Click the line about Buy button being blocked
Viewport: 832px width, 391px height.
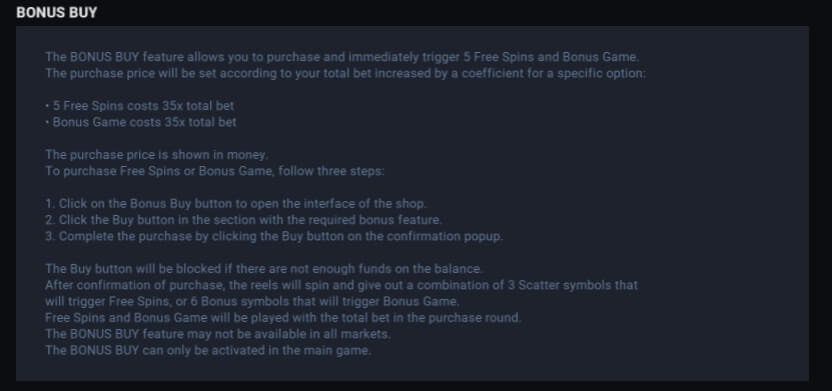click(264, 269)
